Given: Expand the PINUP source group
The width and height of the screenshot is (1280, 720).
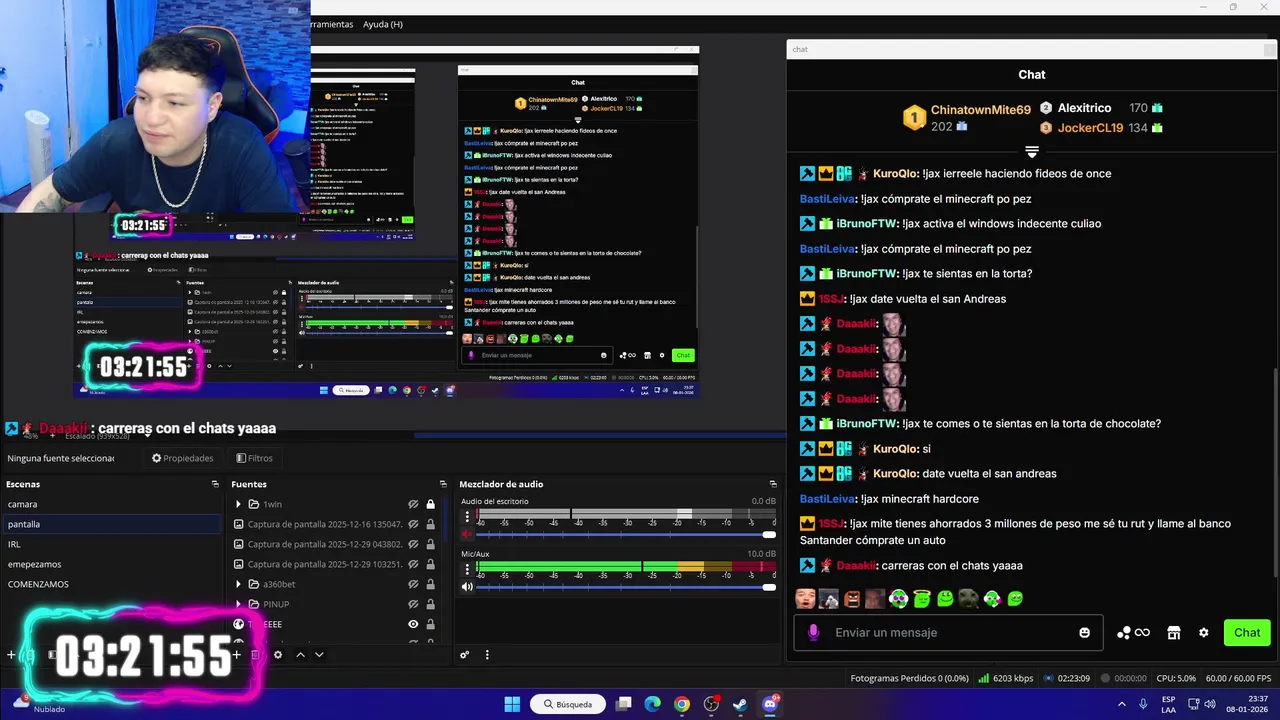Looking at the screenshot, I should pyautogui.click(x=238, y=604).
